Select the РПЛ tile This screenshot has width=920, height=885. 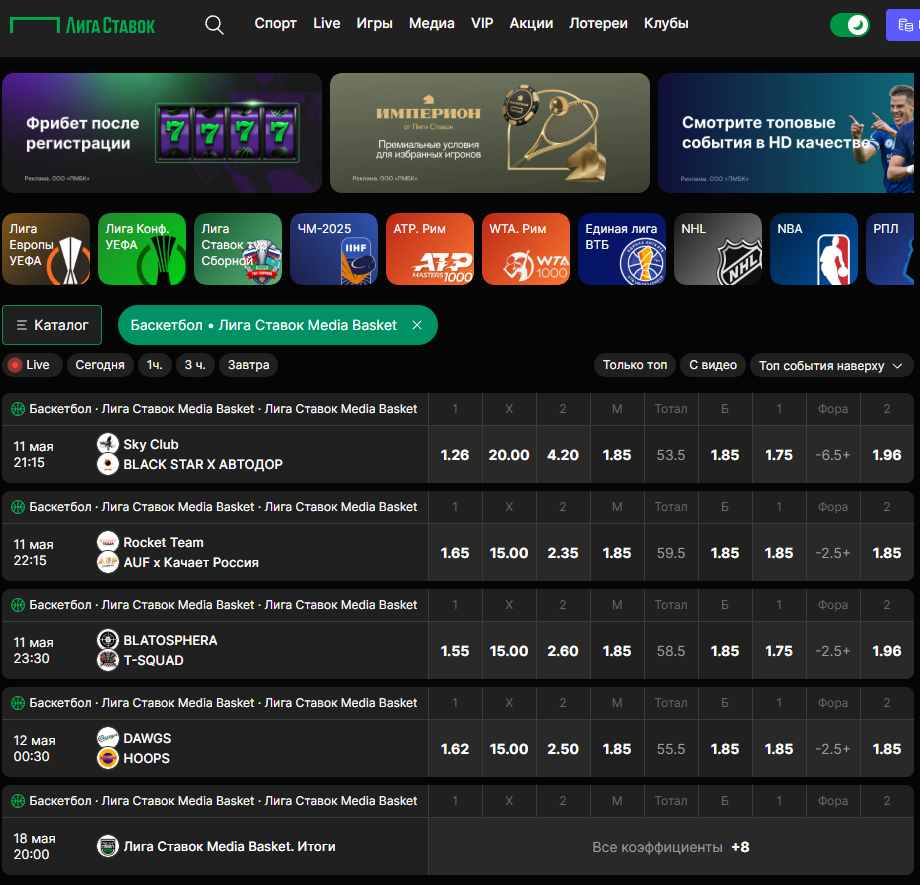pos(890,249)
